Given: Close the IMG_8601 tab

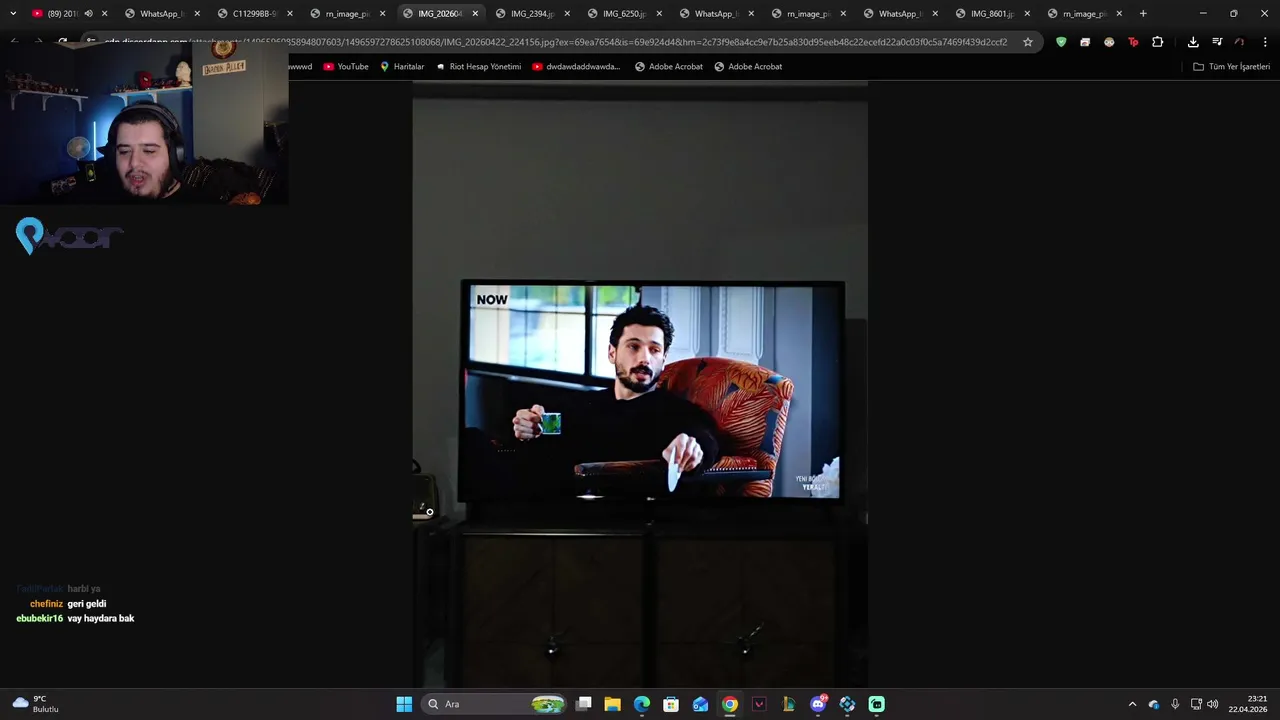Looking at the screenshot, I should click(1027, 14).
